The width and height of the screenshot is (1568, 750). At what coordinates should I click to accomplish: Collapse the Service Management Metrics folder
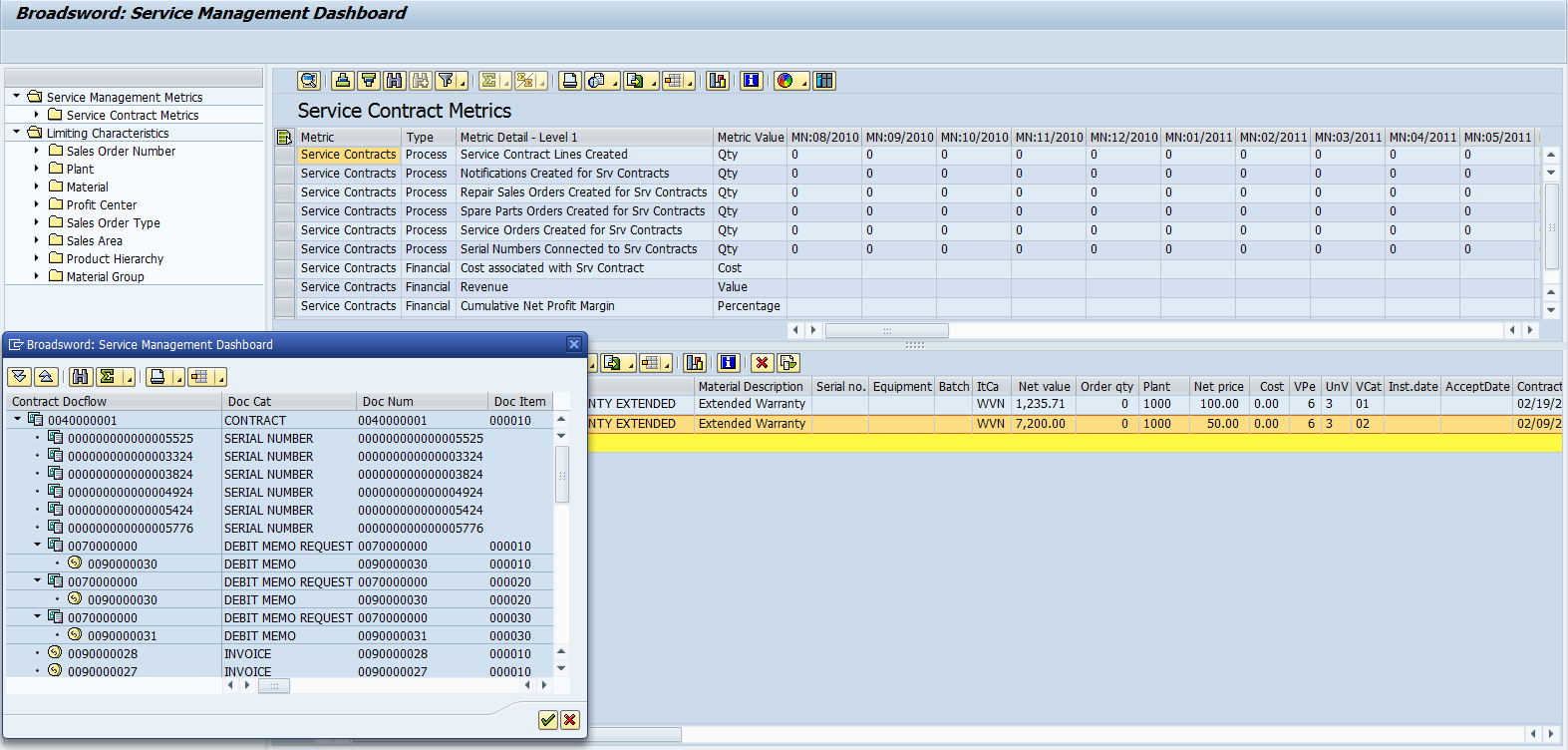tap(17, 97)
